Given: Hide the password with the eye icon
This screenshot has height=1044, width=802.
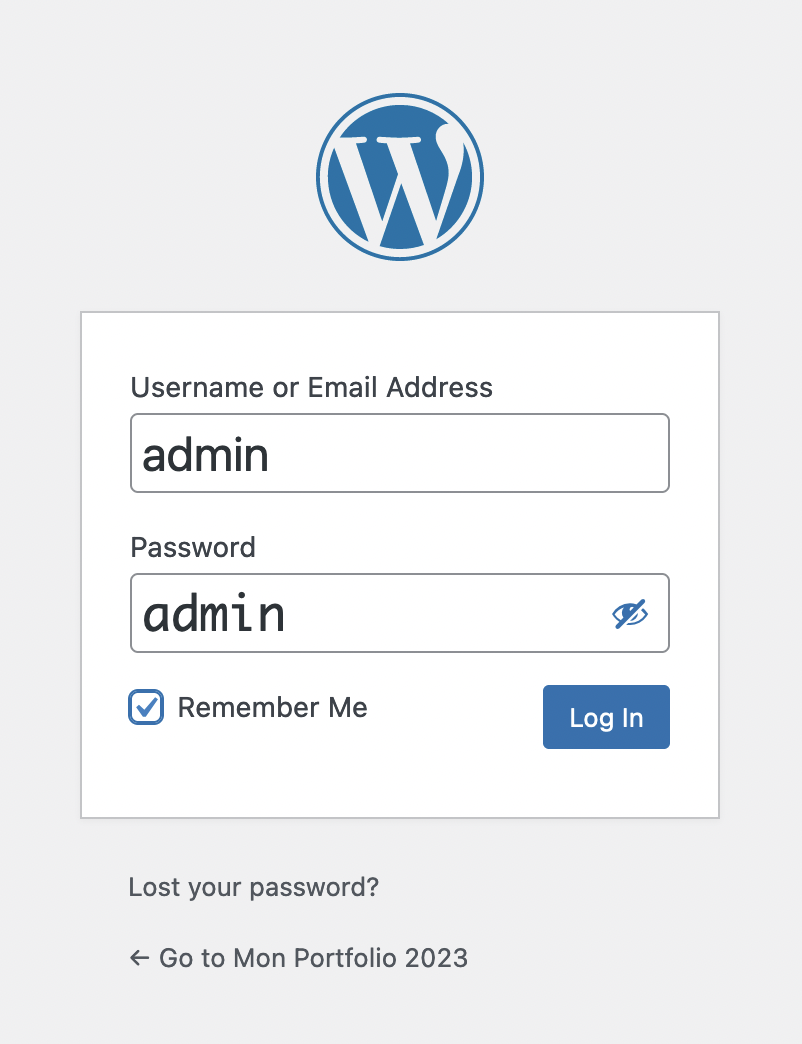Looking at the screenshot, I should coord(630,614).
